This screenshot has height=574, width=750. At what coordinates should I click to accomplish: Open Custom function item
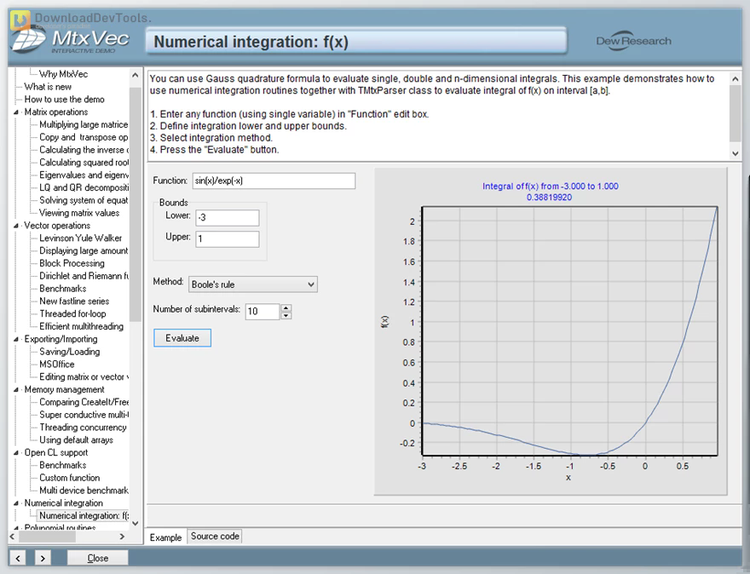coord(69,477)
